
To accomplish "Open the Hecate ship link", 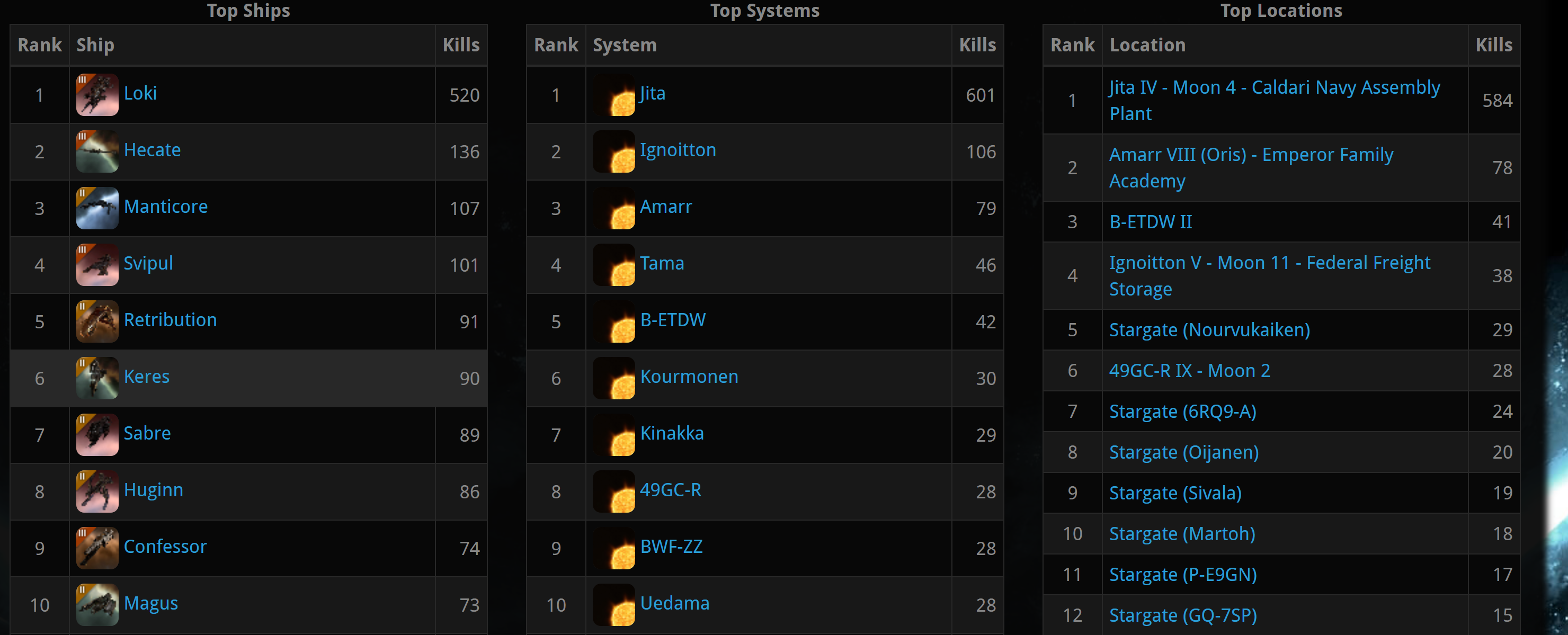I will 152,150.
